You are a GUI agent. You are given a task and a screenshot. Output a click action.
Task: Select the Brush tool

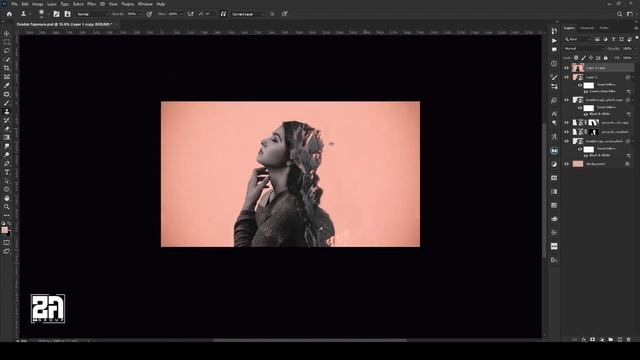click(x=7, y=103)
